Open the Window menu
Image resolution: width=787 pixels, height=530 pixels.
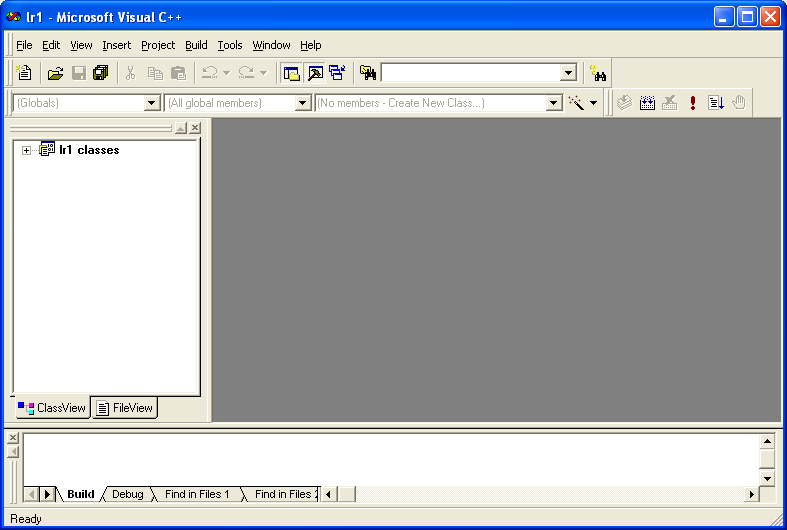point(271,45)
